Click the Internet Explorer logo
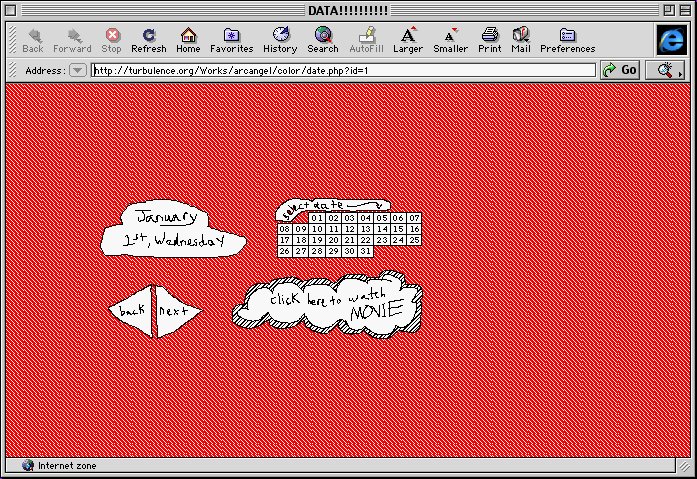 [x=671, y=40]
